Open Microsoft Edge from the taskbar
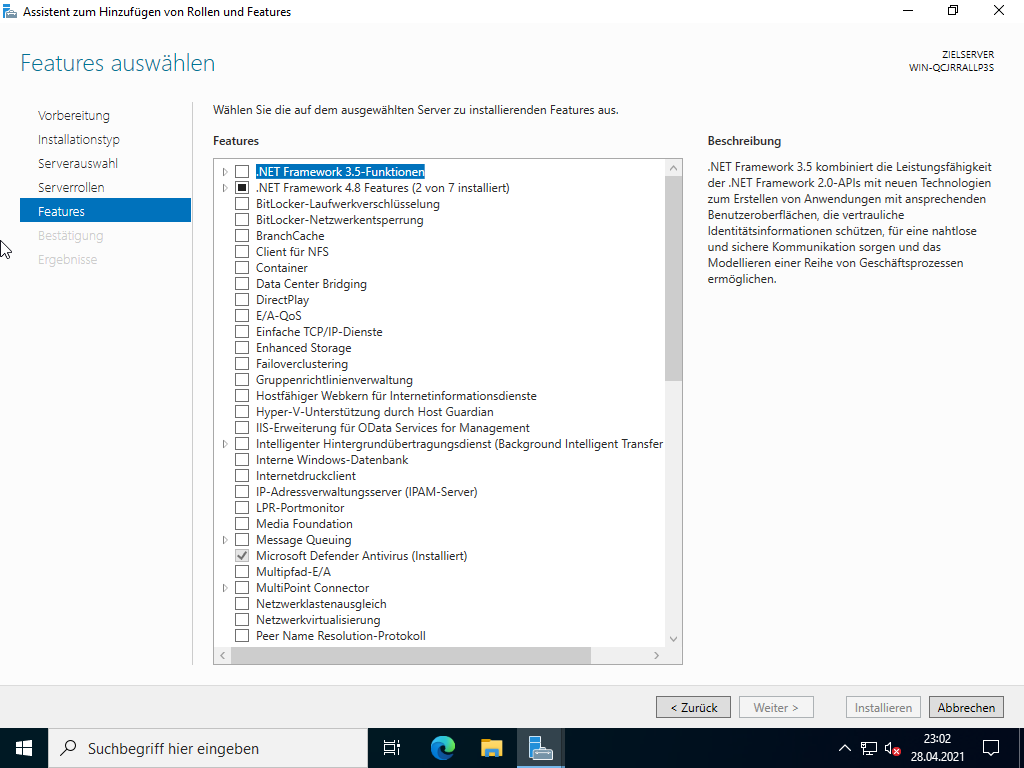 (x=442, y=747)
